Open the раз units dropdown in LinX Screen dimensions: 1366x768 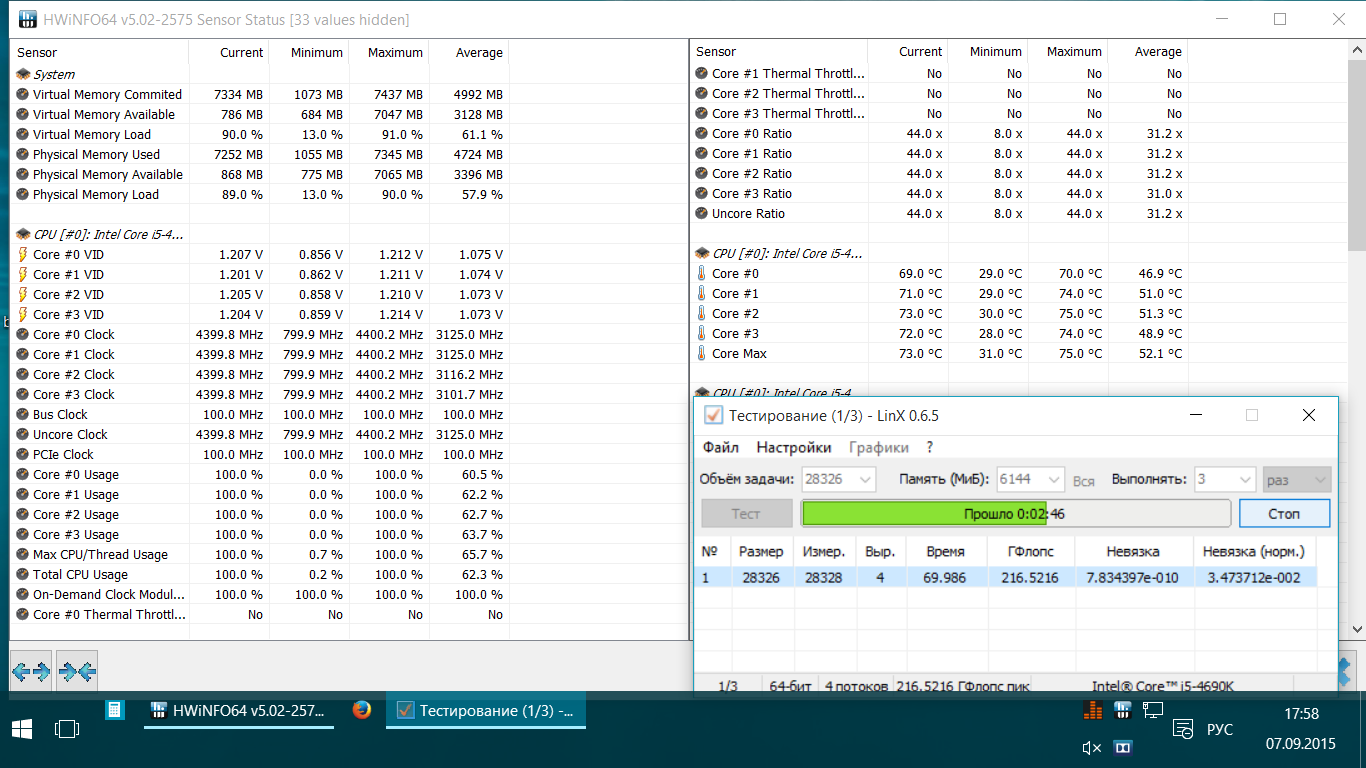coord(1297,479)
